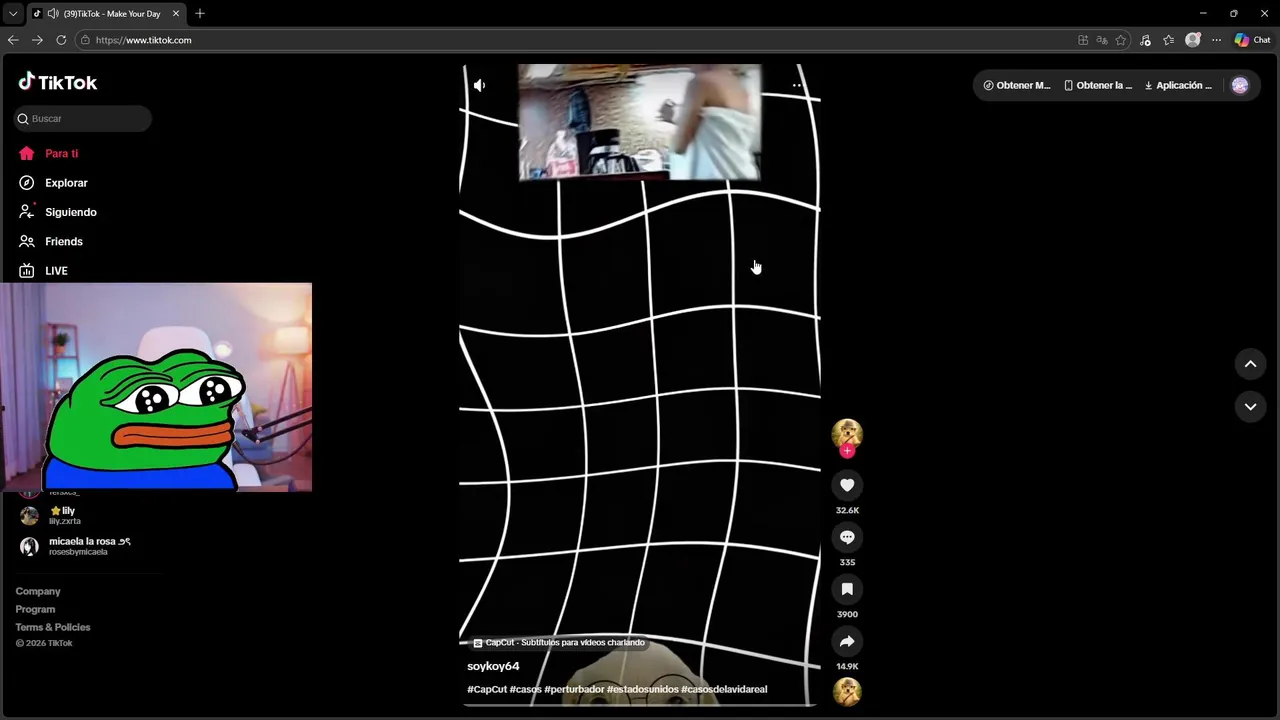The image size is (1280, 720).
Task: Open the TikTok profile avatar menu
Action: (1240, 85)
